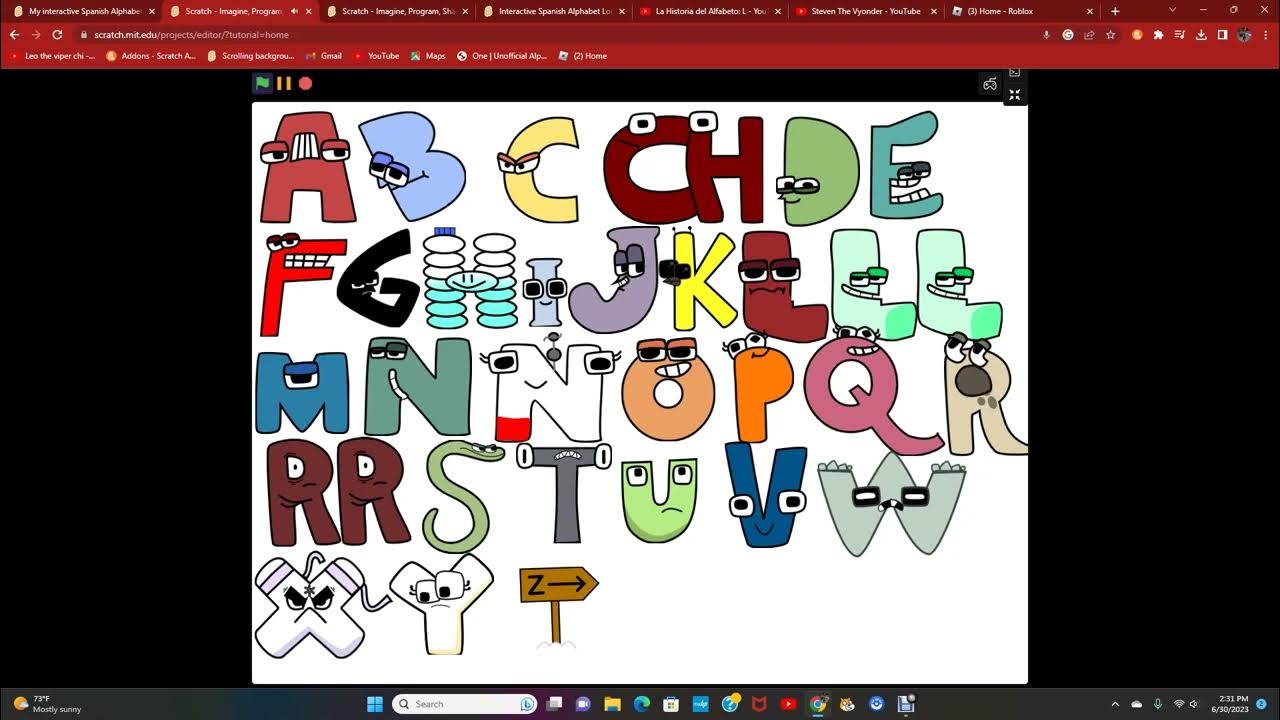This screenshot has height=720, width=1280.
Task: Bookmark this page with the star icon
Action: 1110,34
